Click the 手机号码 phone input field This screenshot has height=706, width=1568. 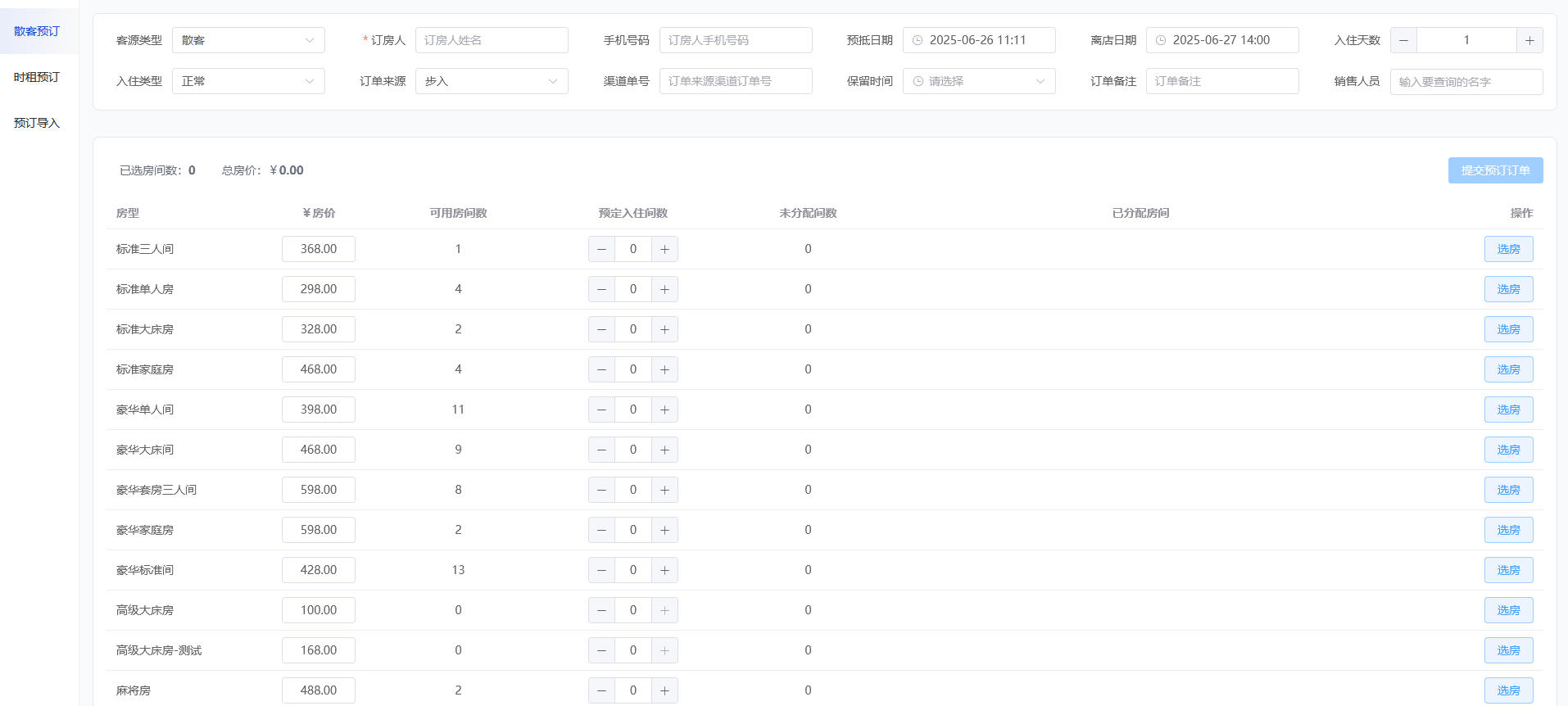(x=736, y=40)
